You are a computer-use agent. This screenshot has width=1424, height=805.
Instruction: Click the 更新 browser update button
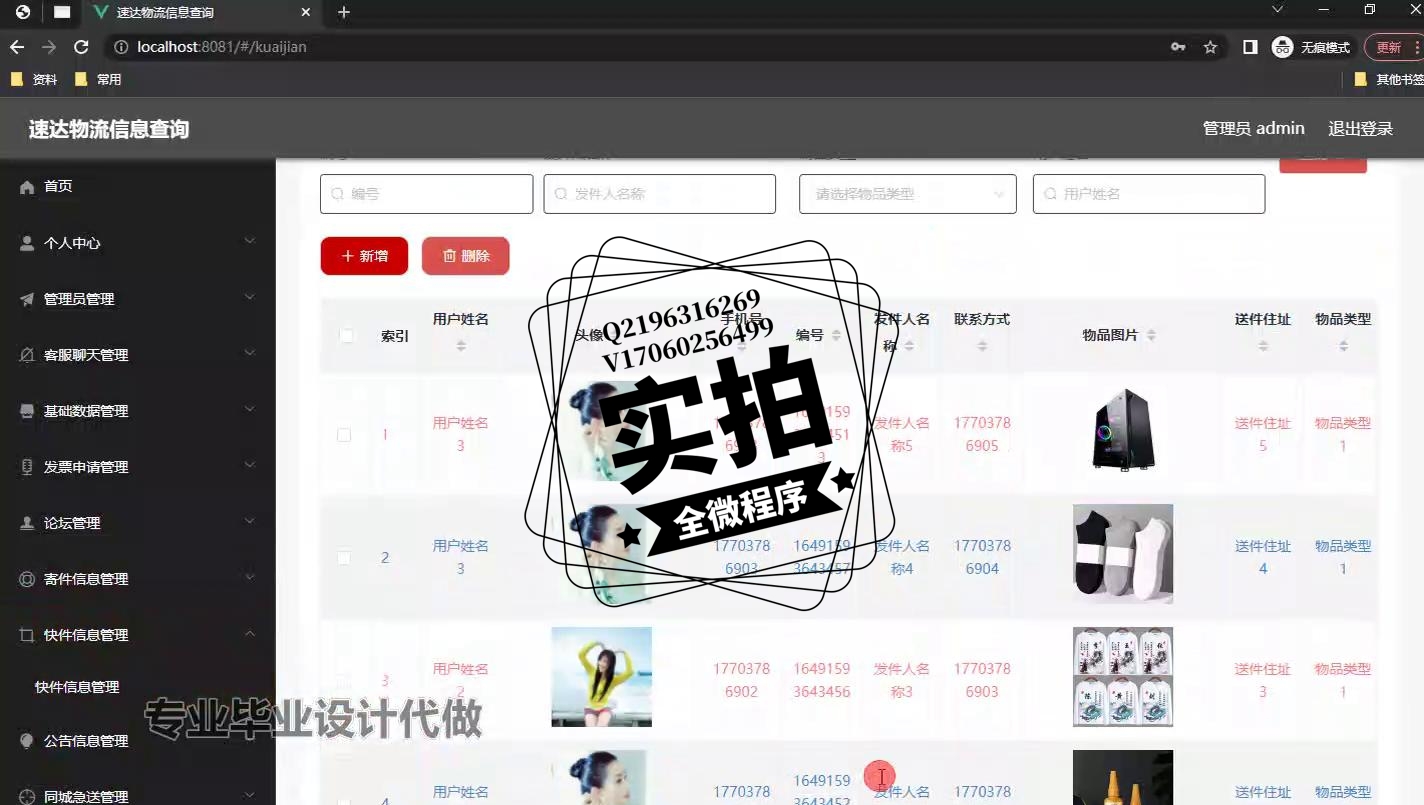(x=1394, y=47)
